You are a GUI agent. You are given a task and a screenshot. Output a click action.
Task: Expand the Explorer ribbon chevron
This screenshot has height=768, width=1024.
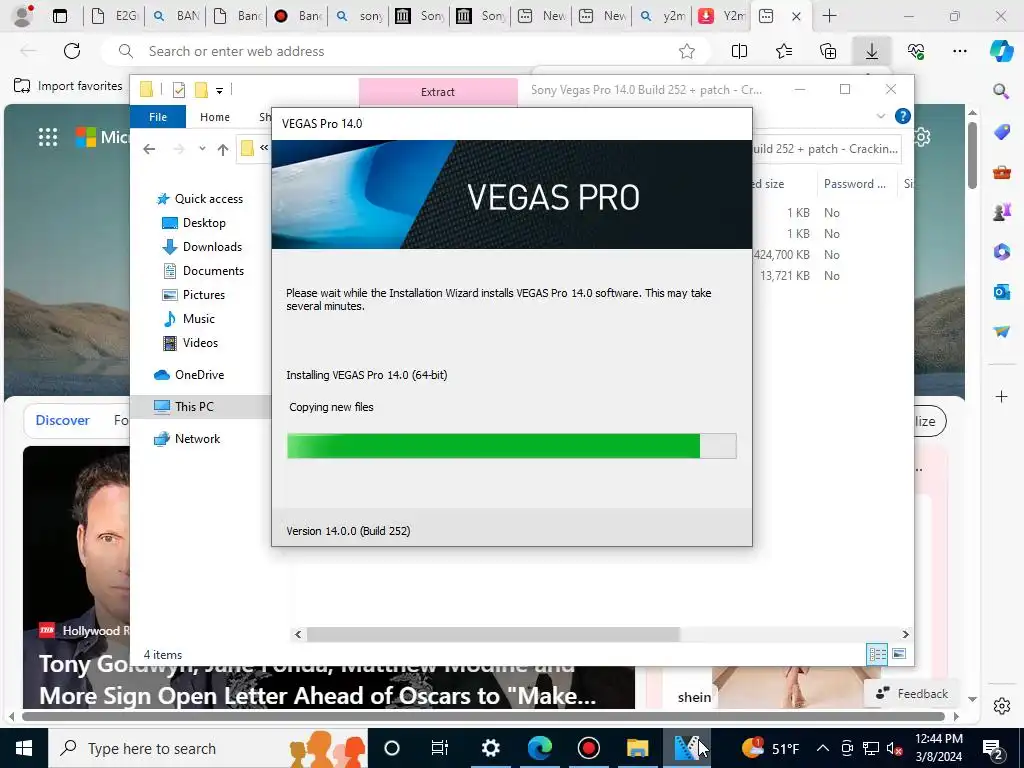[880, 116]
